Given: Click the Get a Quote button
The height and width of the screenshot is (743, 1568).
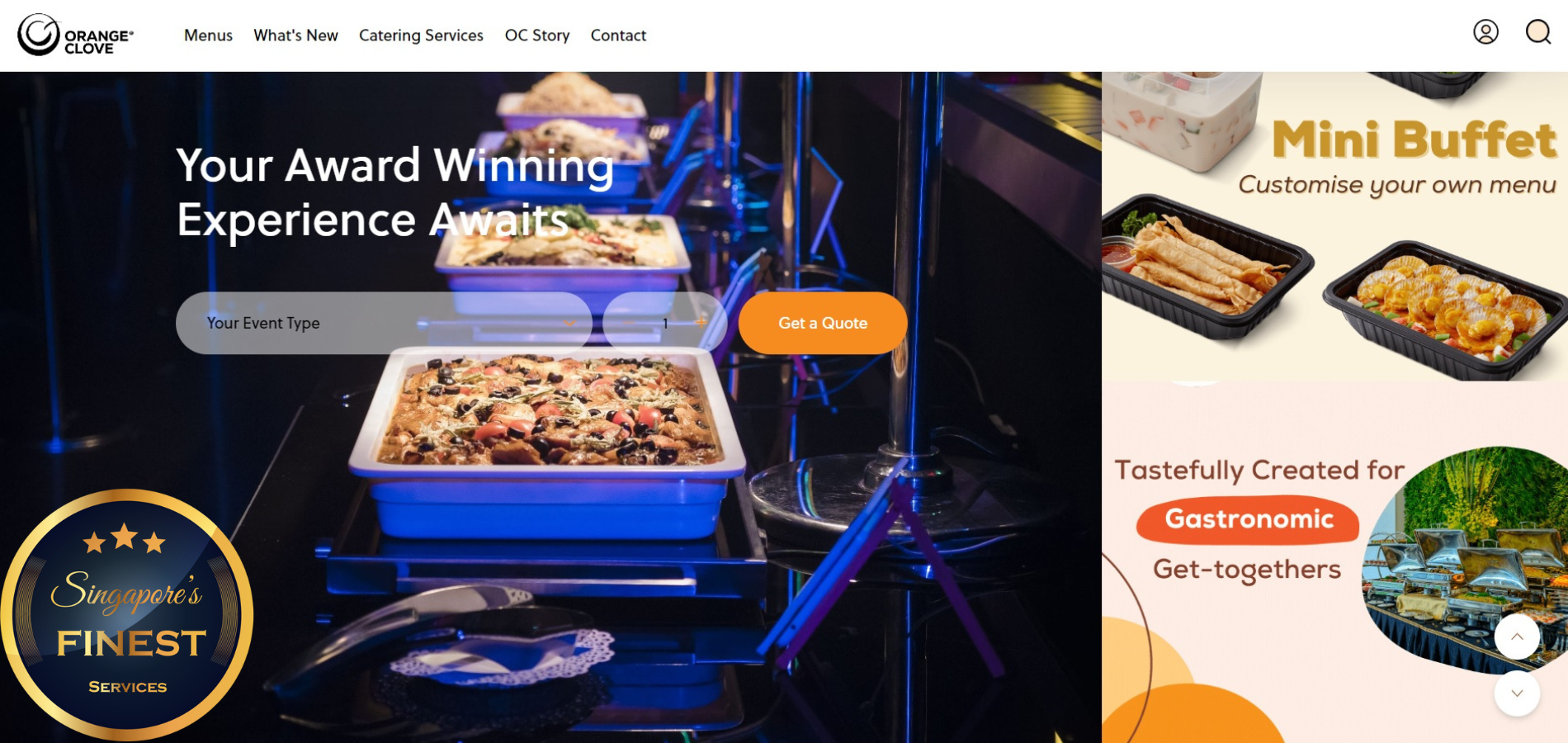Looking at the screenshot, I should pos(823,323).
